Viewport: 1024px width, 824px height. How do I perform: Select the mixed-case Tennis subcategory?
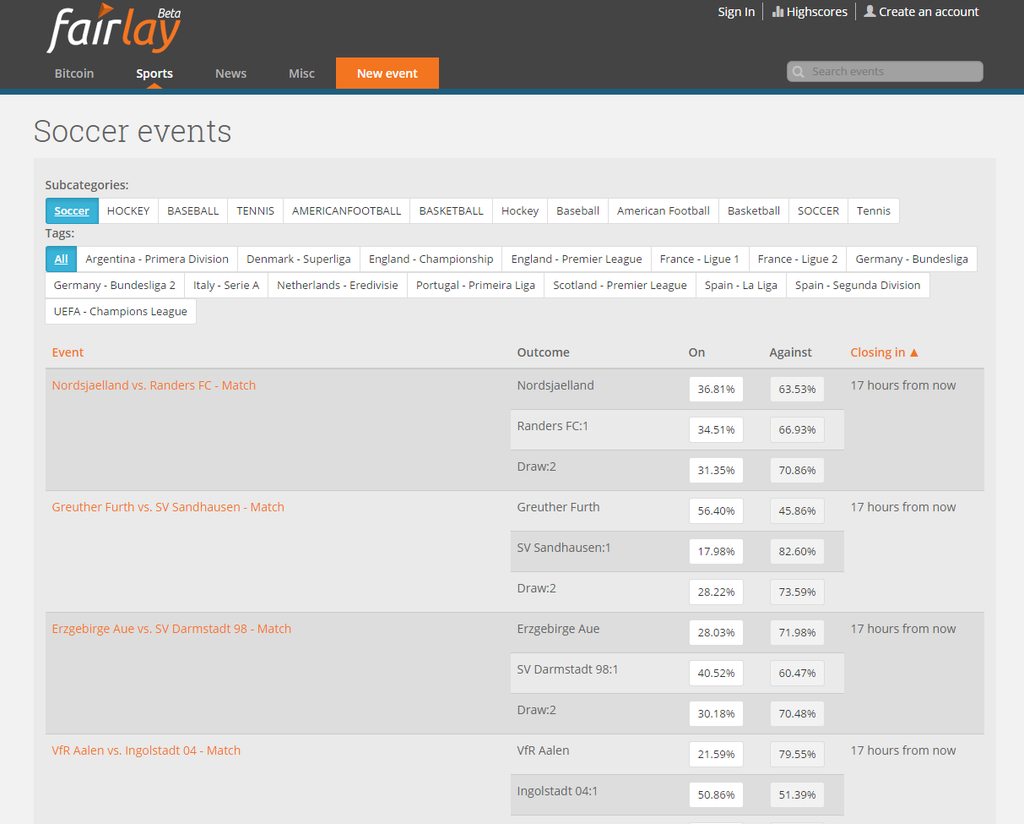873,211
